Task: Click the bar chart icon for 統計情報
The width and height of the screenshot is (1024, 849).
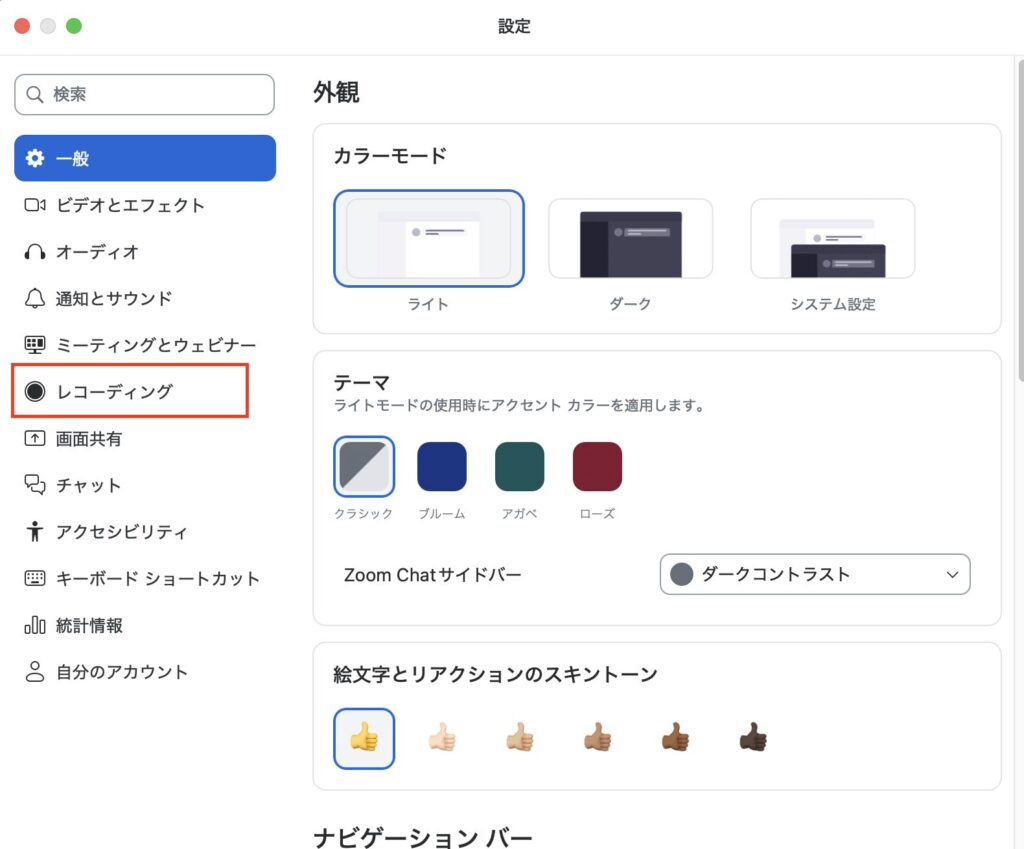Action: [x=35, y=625]
